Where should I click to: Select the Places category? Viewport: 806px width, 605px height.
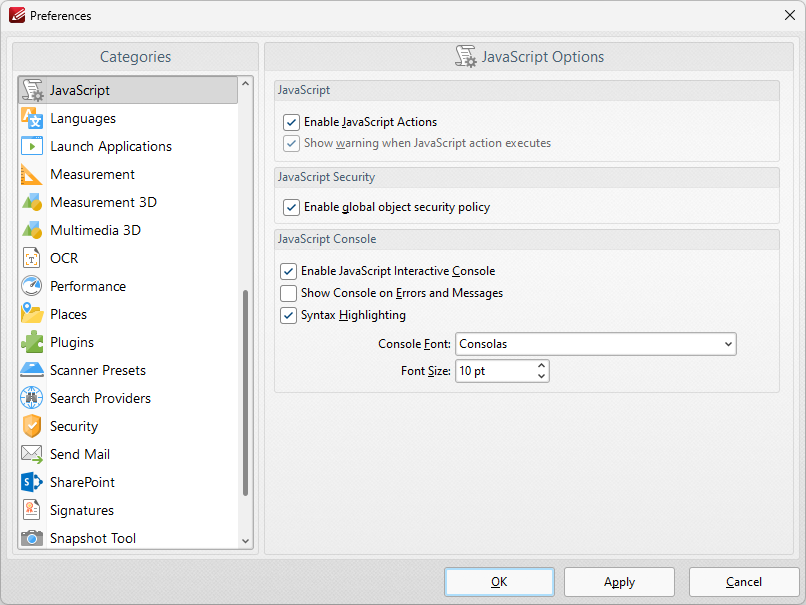(x=128, y=314)
